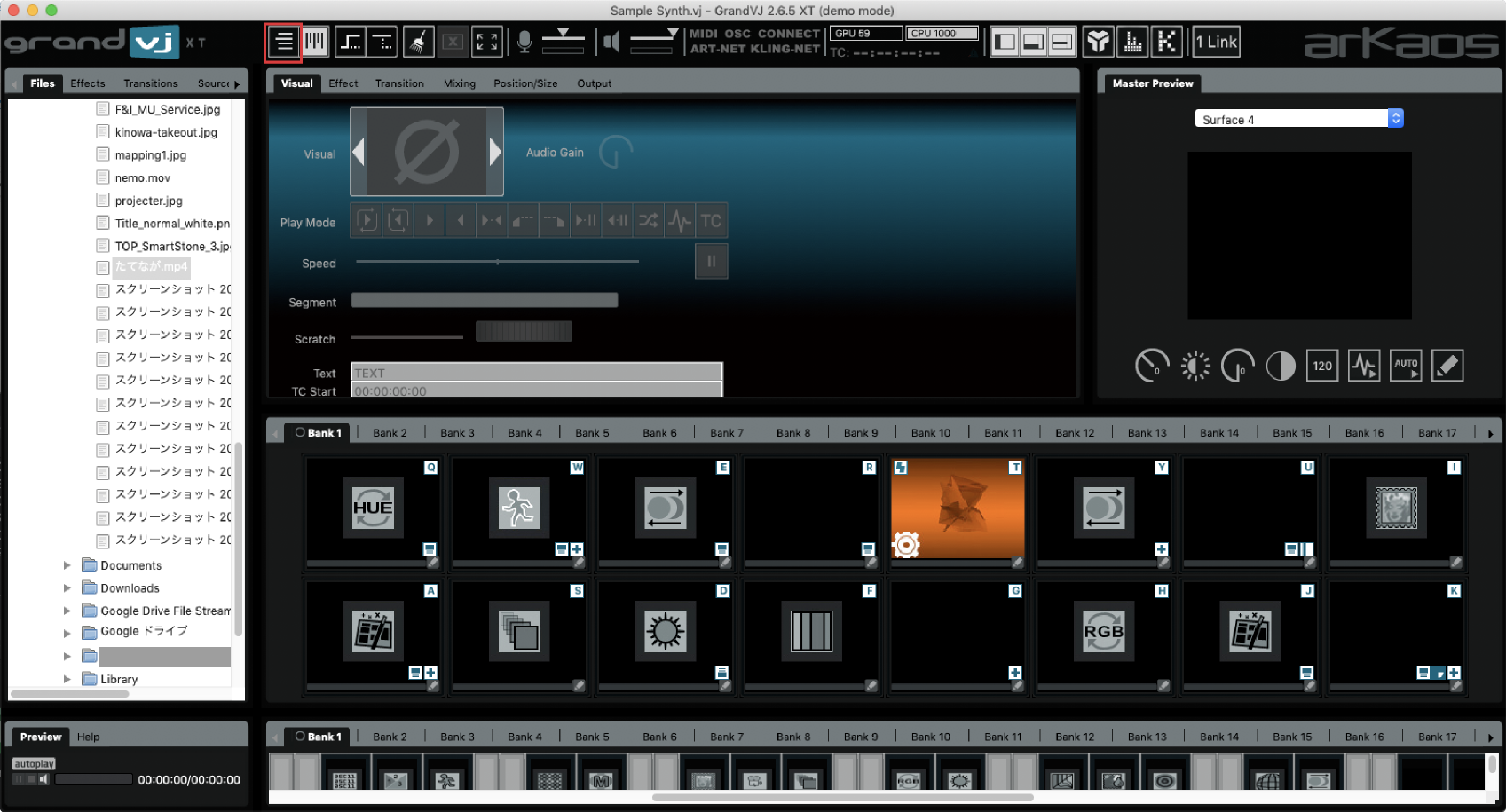The height and width of the screenshot is (812, 1506).
Task: Click the Segment bar
Action: tap(485, 300)
